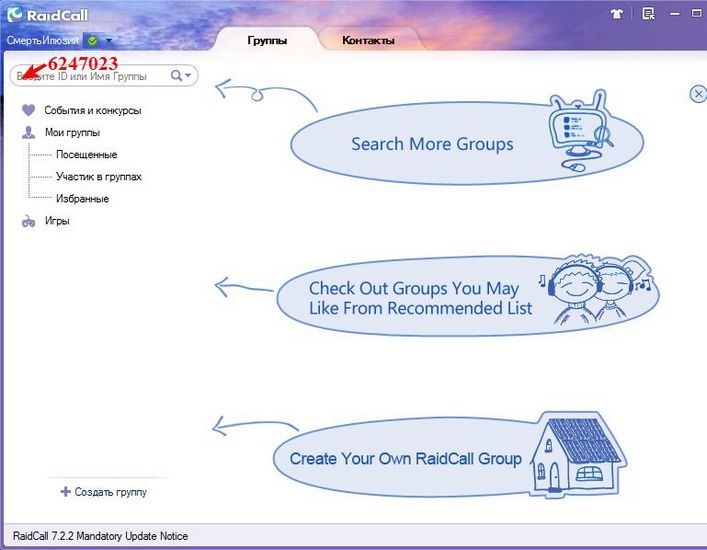Open Участик в группах list
The width and height of the screenshot is (707, 550).
tap(99, 176)
